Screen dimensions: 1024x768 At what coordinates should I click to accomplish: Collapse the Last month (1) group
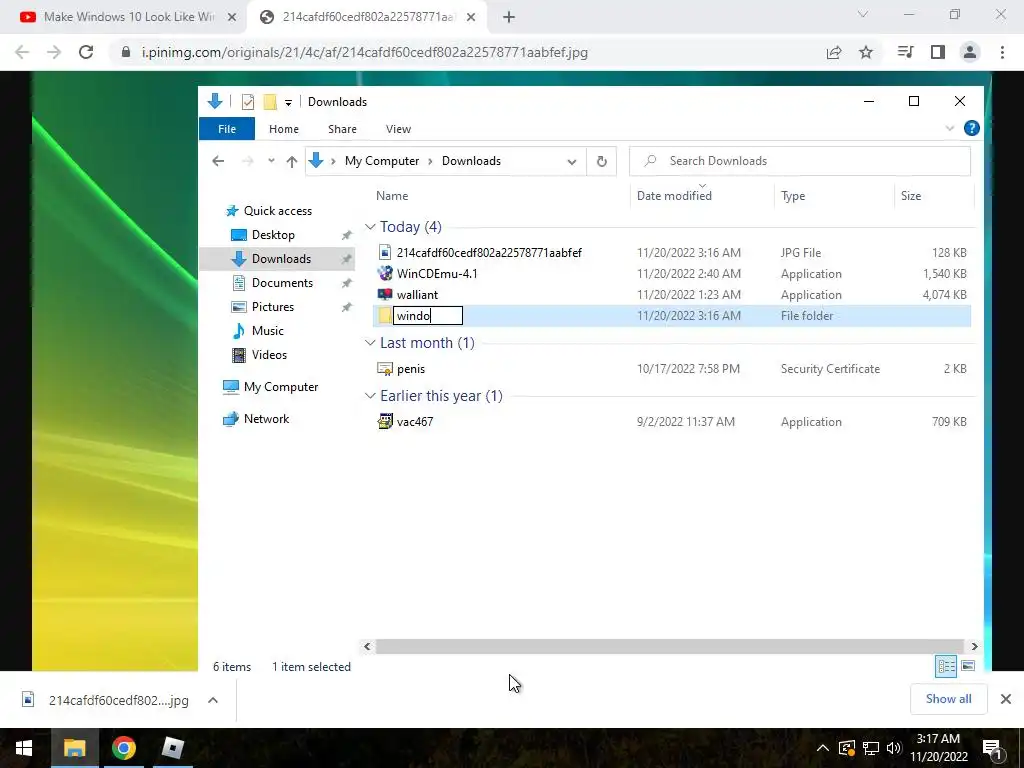(370, 343)
